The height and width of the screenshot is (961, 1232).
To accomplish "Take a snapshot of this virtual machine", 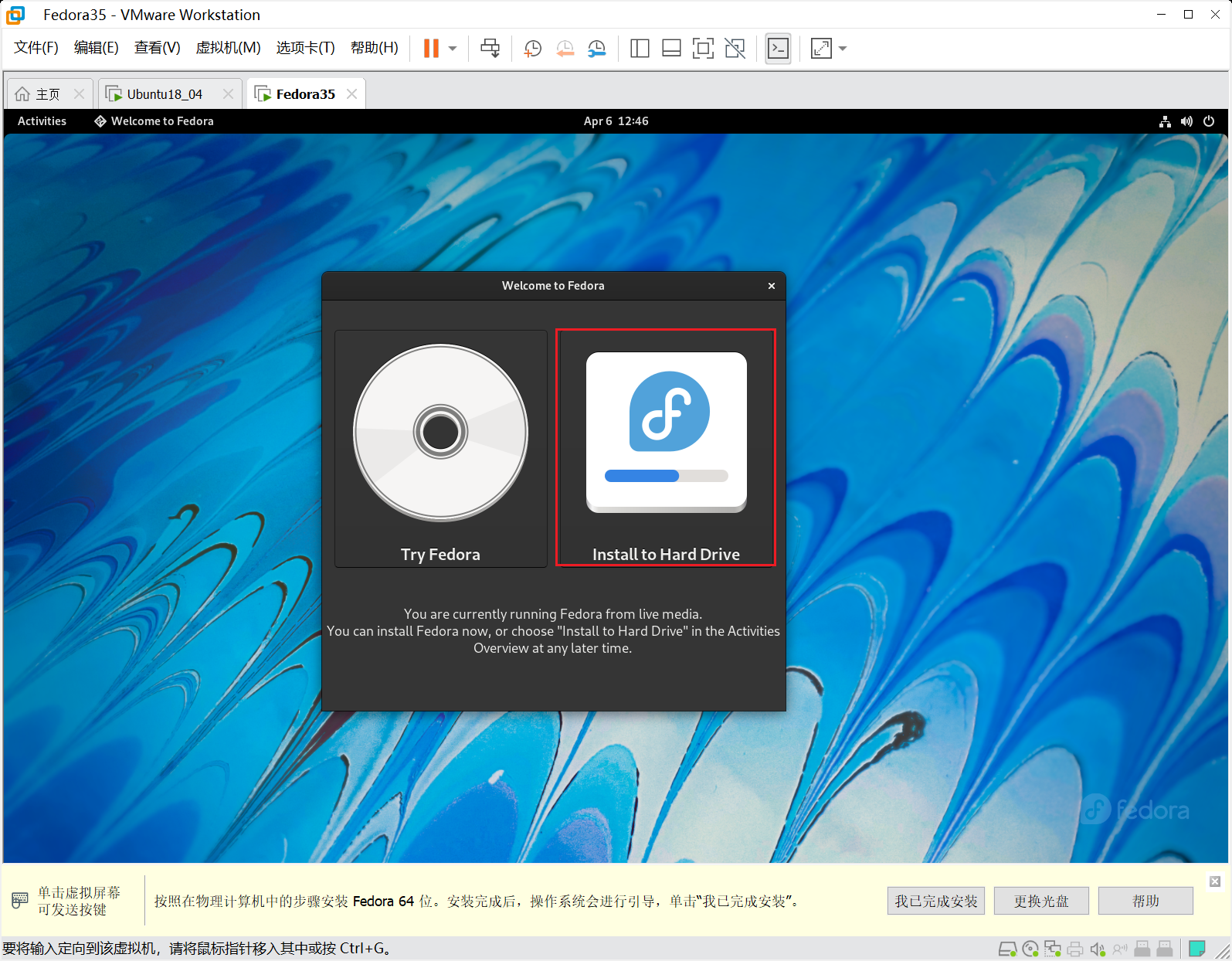I will (532, 49).
